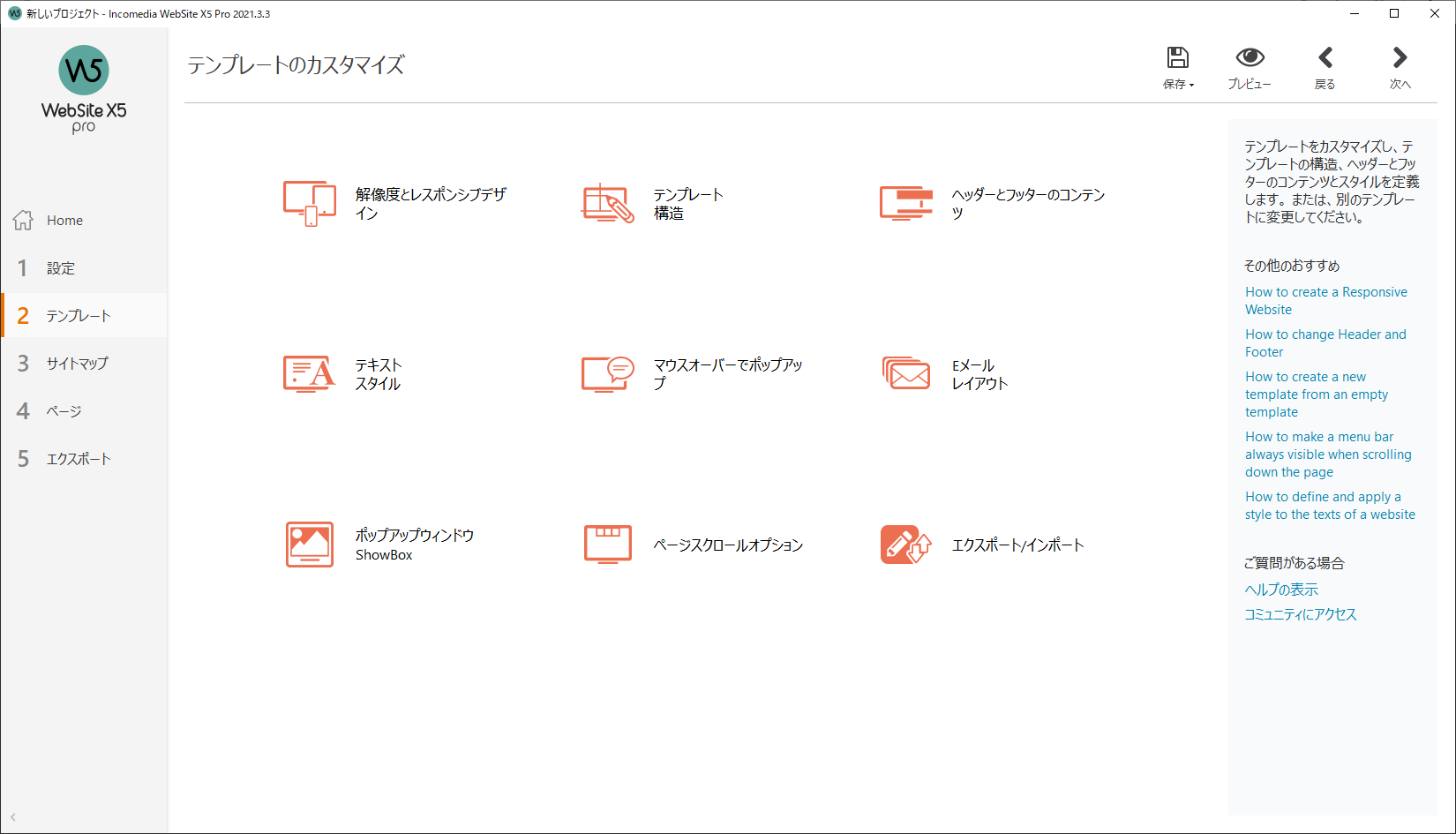Go to step 4 Pages (ページ)
This screenshot has height=834, width=1456.
[84, 411]
